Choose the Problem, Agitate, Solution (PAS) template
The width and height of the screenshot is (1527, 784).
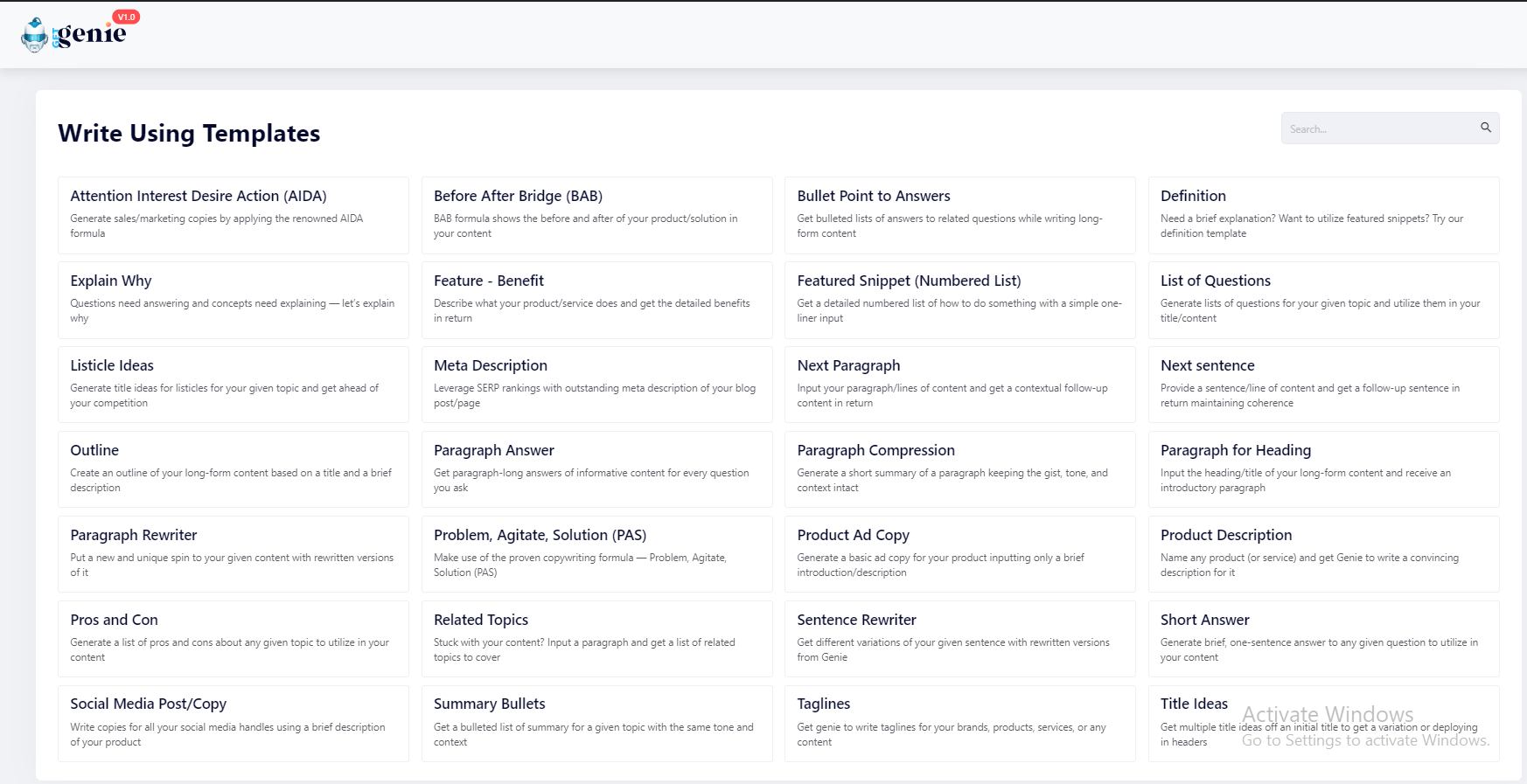click(x=596, y=554)
